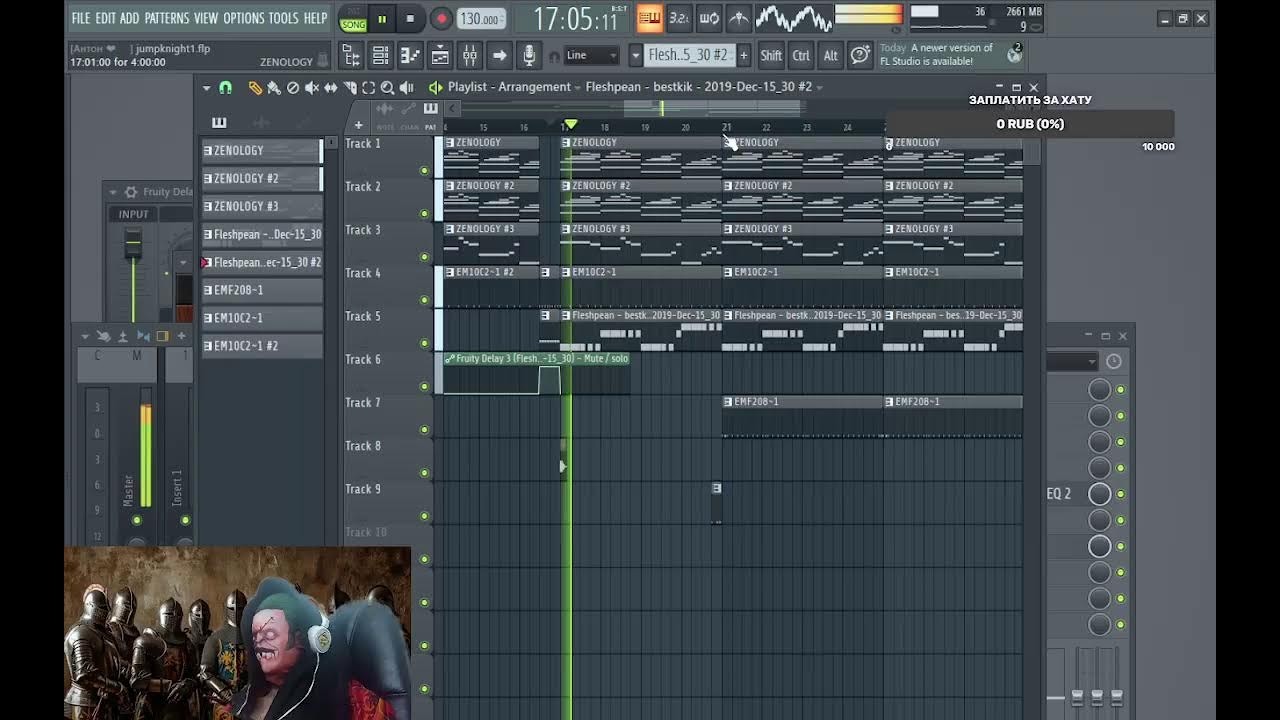Click the Master channel volume fader
The height and width of the screenshot is (720, 1280).
pyautogui.click(x=146, y=455)
